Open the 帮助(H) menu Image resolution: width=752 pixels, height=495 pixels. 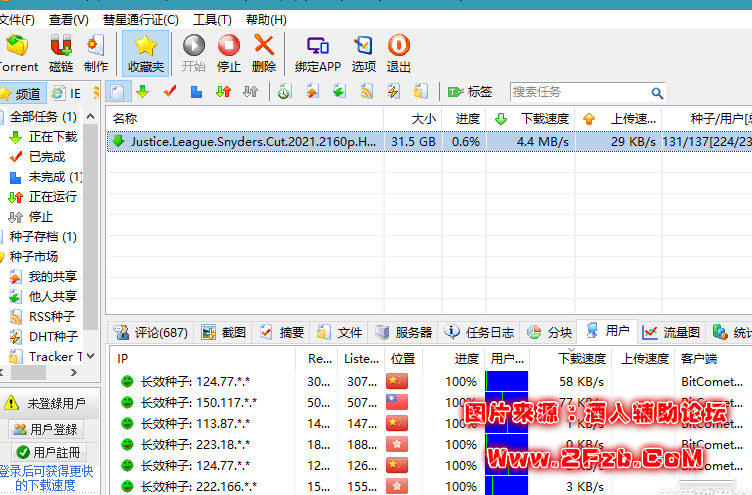(266, 20)
